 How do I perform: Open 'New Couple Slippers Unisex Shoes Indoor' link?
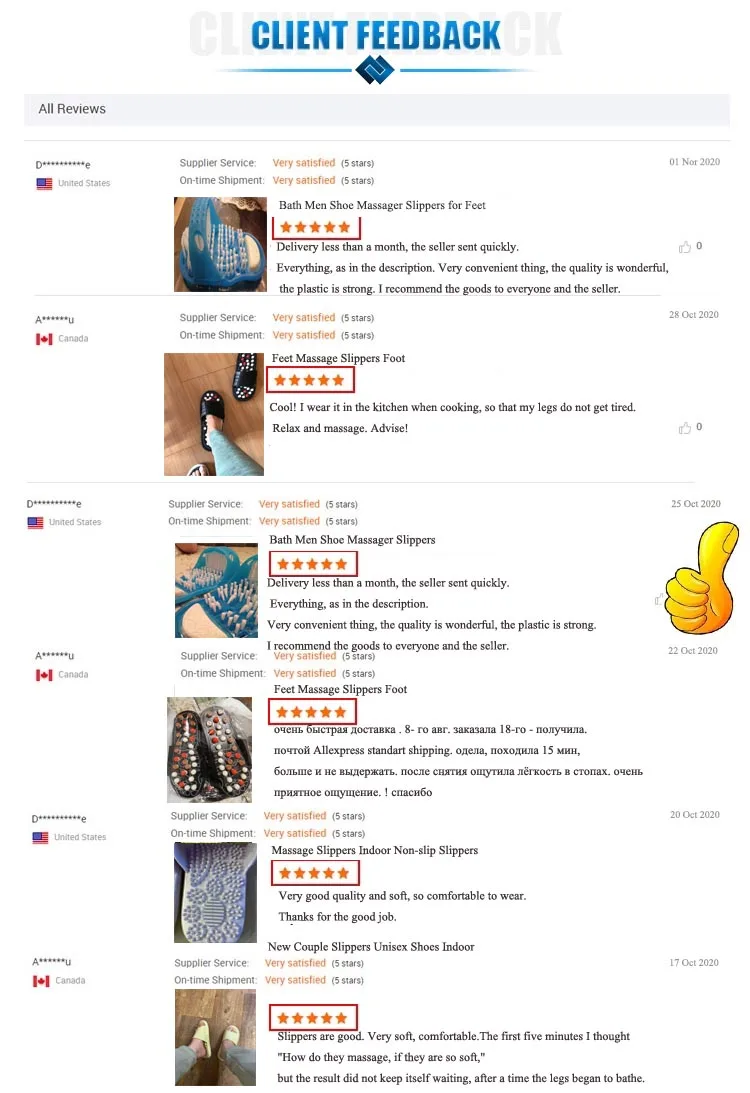tap(371, 947)
